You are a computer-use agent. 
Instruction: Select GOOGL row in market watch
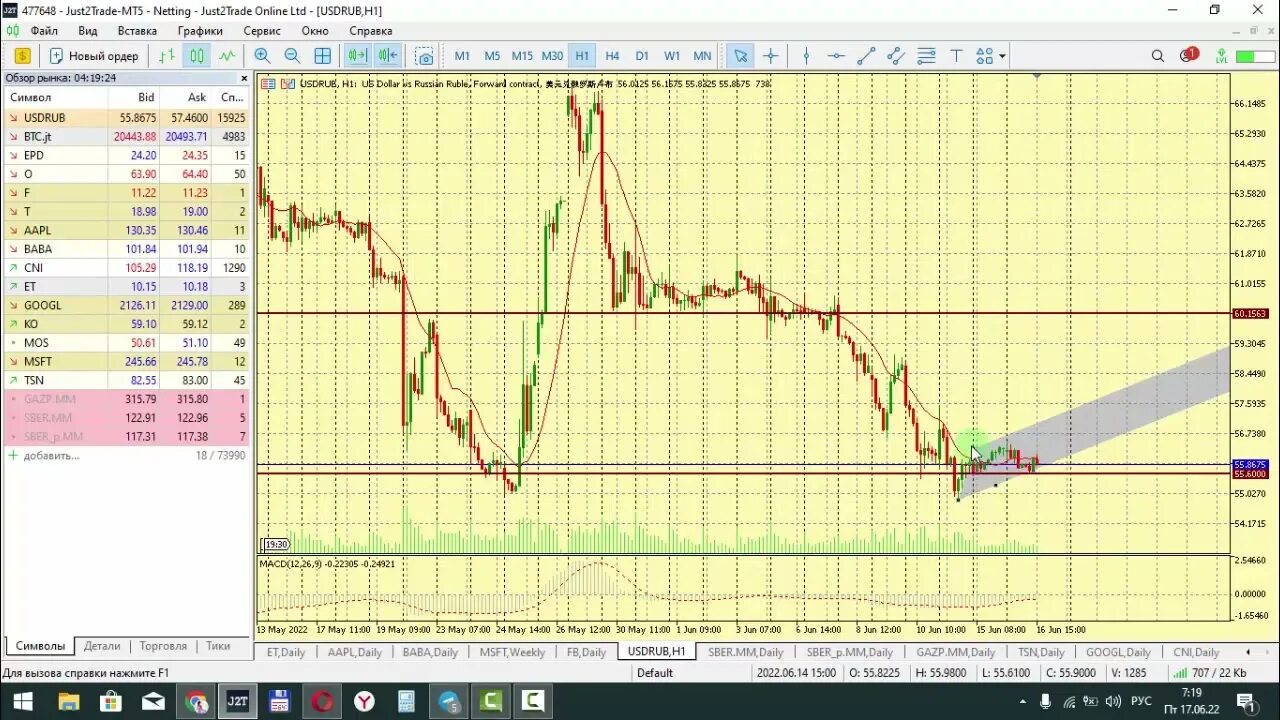pos(127,305)
